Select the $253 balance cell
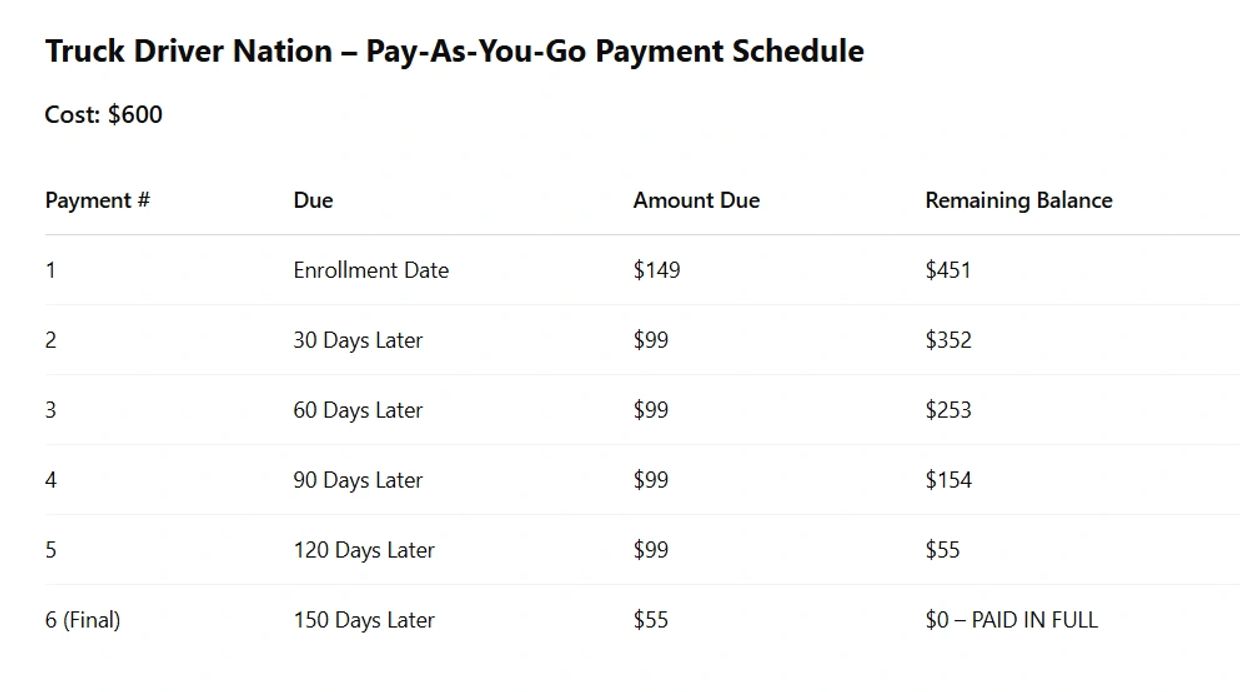This screenshot has height=692, width=1240. click(948, 410)
